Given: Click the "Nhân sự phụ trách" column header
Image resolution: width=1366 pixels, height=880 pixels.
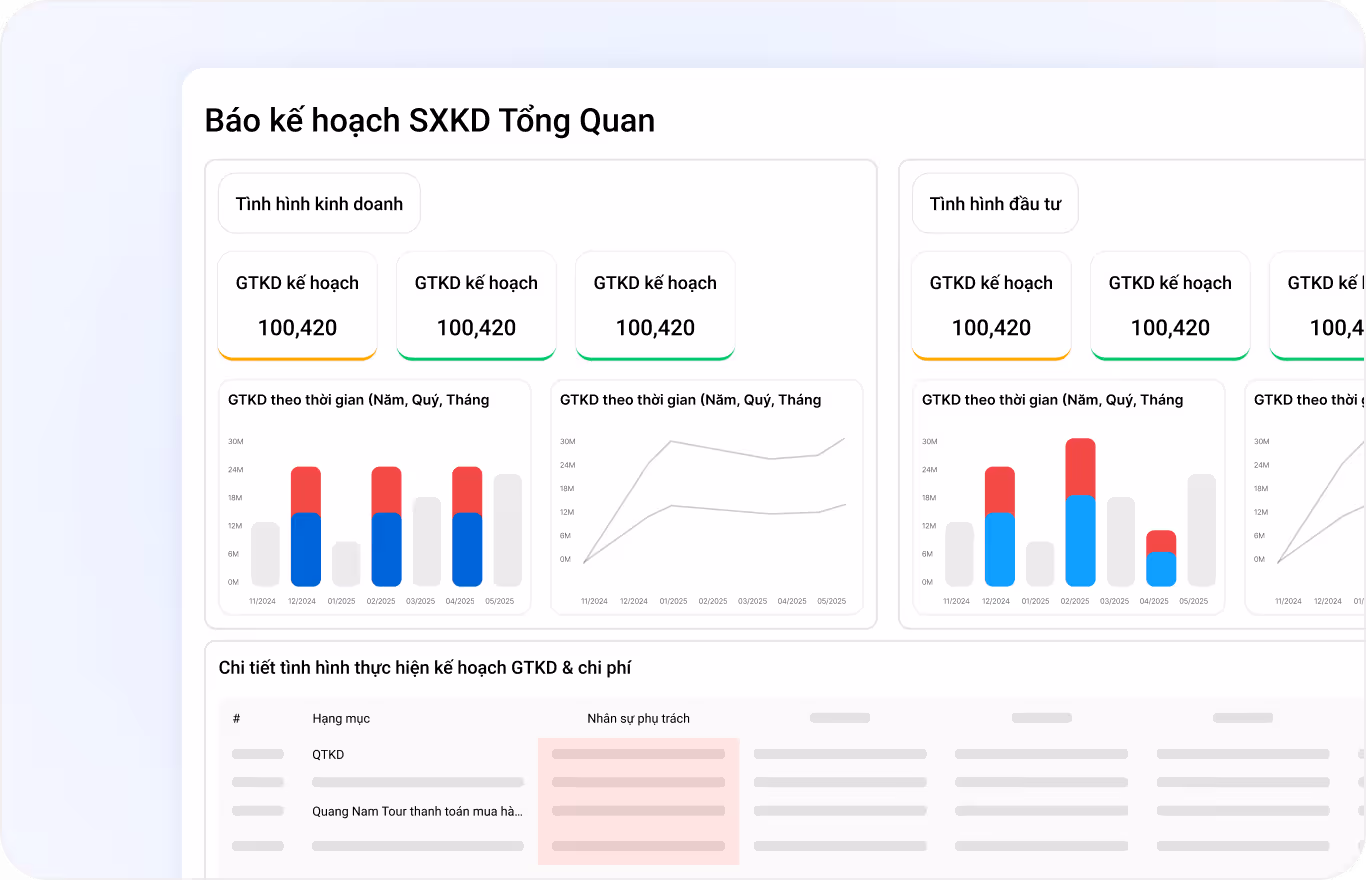Looking at the screenshot, I should (638, 718).
